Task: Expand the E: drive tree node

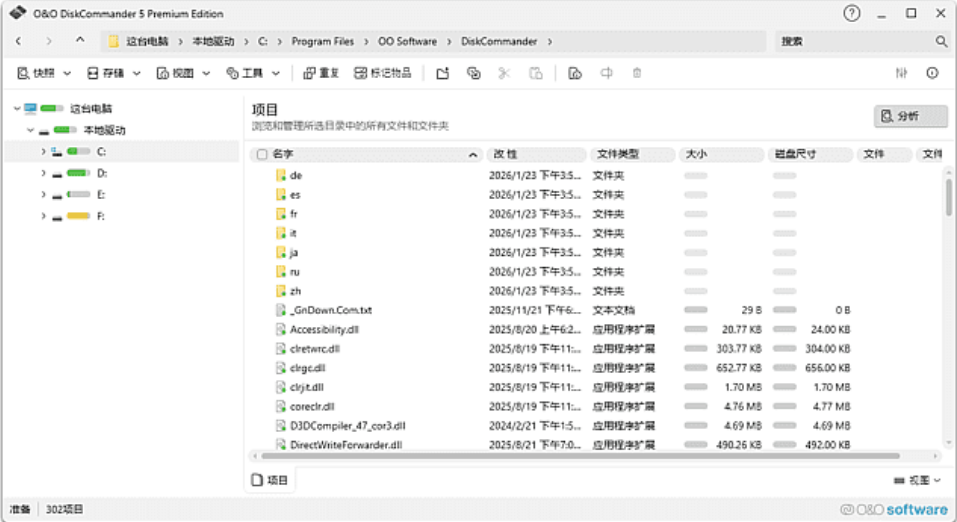Action: click(x=43, y=195)
